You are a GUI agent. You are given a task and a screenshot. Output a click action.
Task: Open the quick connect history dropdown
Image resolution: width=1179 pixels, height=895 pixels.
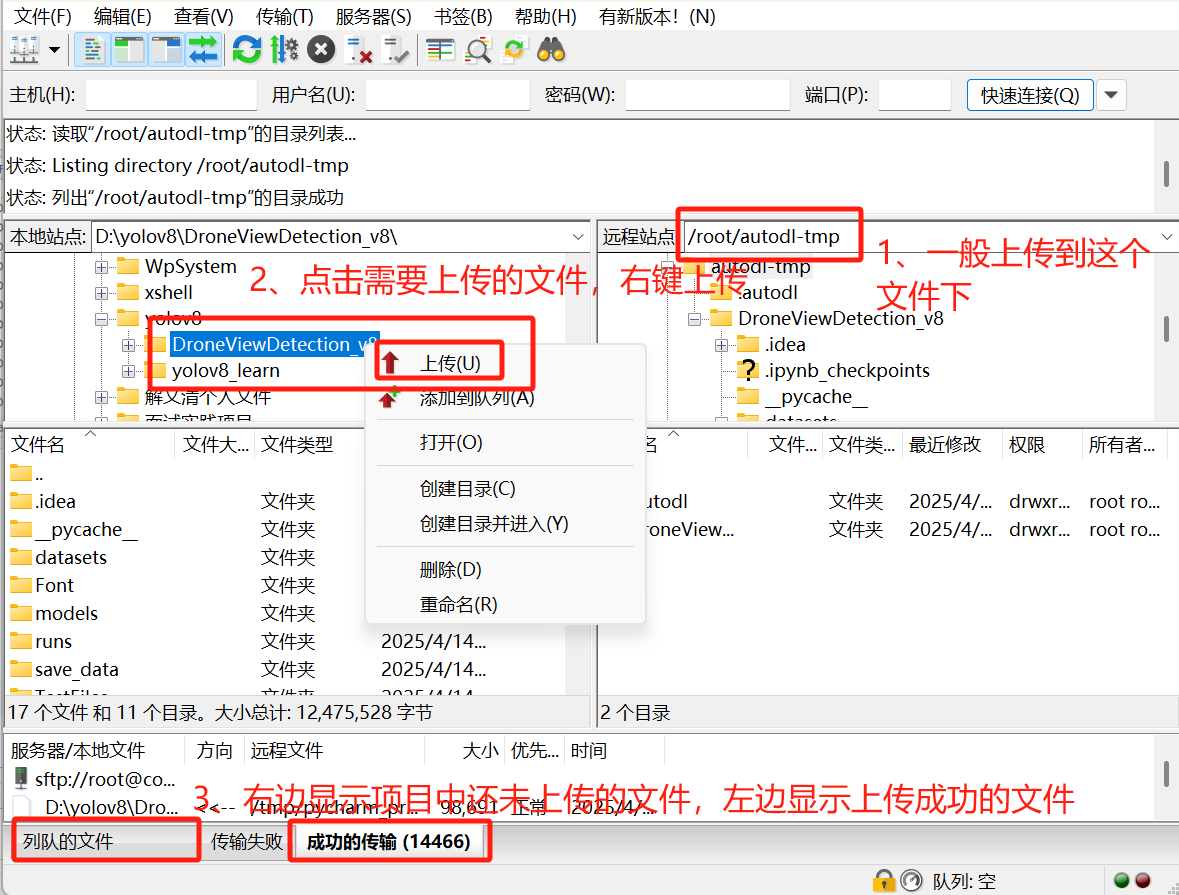[x=1111, y=96]
